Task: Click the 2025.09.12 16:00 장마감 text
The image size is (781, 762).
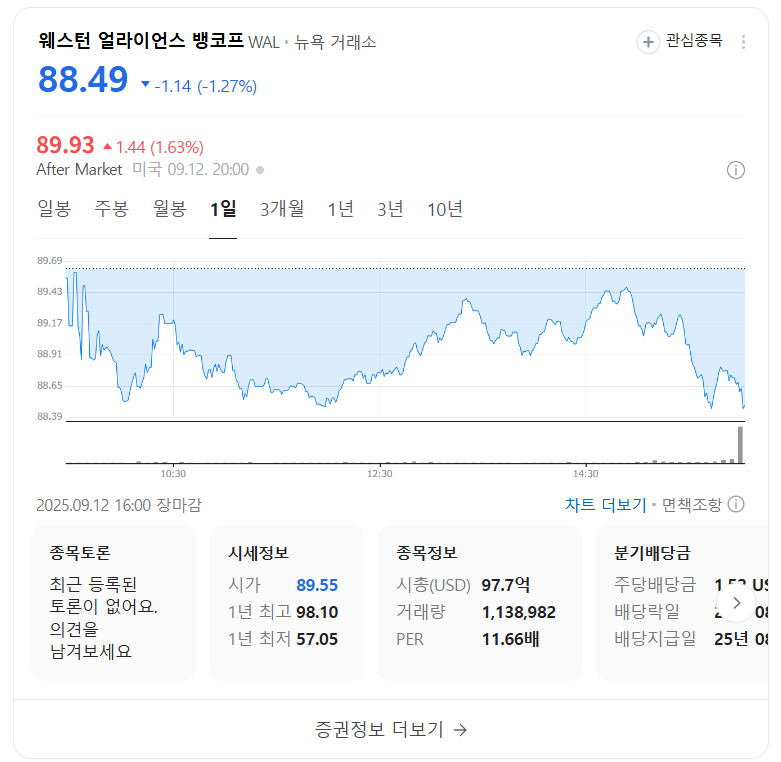Action: (119, 506)
